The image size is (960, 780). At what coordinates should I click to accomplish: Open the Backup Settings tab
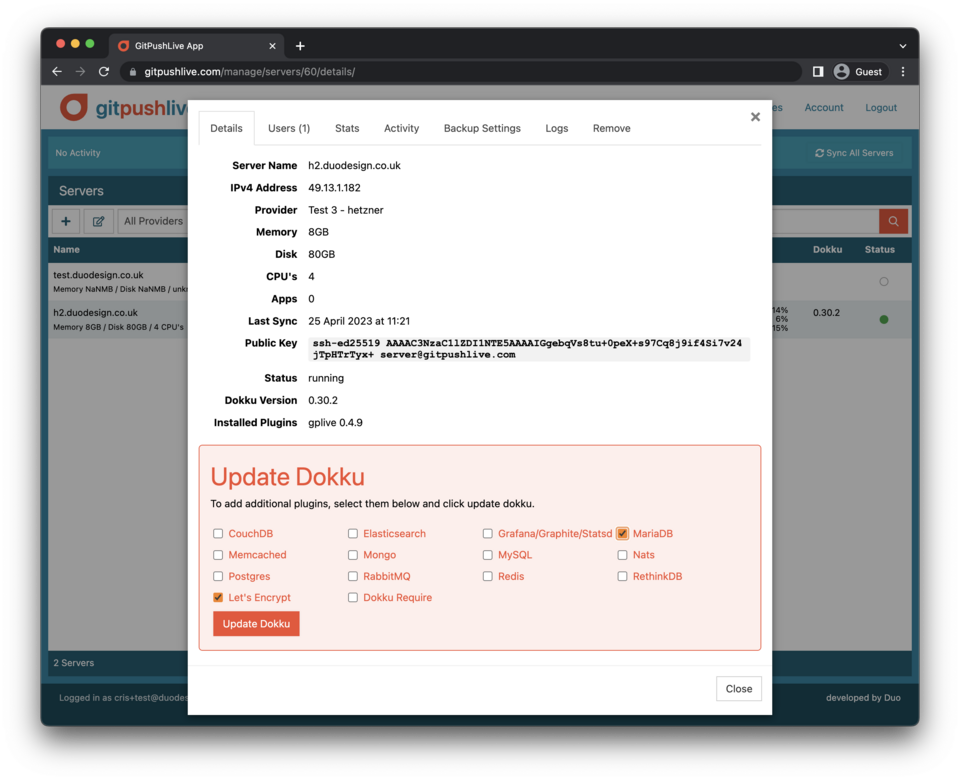(x=482, y=128)
